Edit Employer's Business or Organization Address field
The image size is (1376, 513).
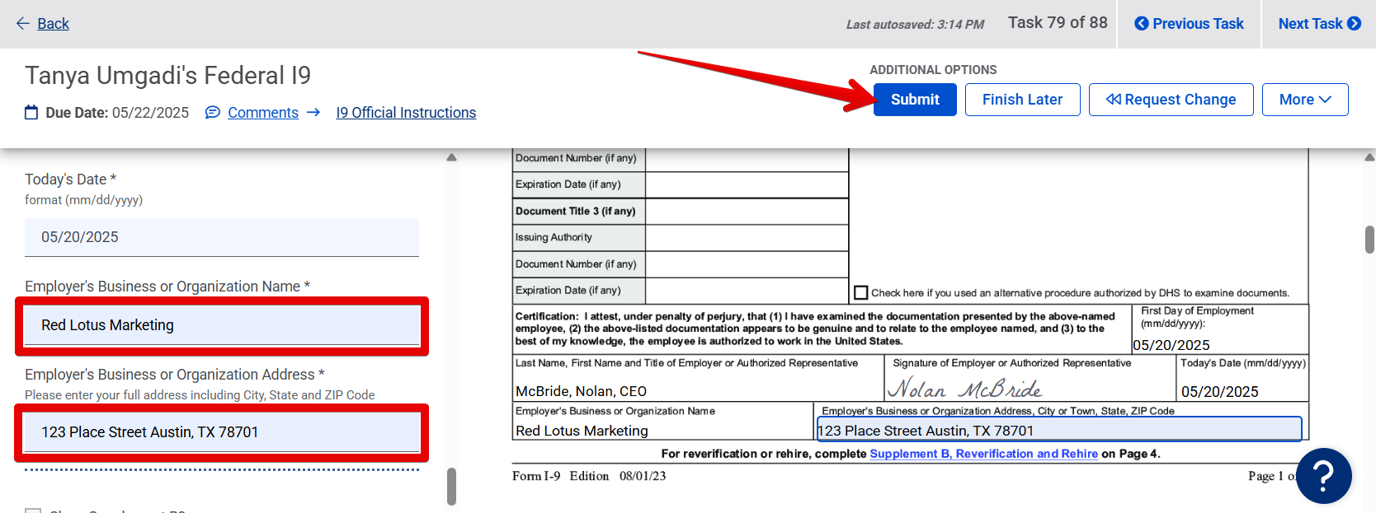click(222, 432)
